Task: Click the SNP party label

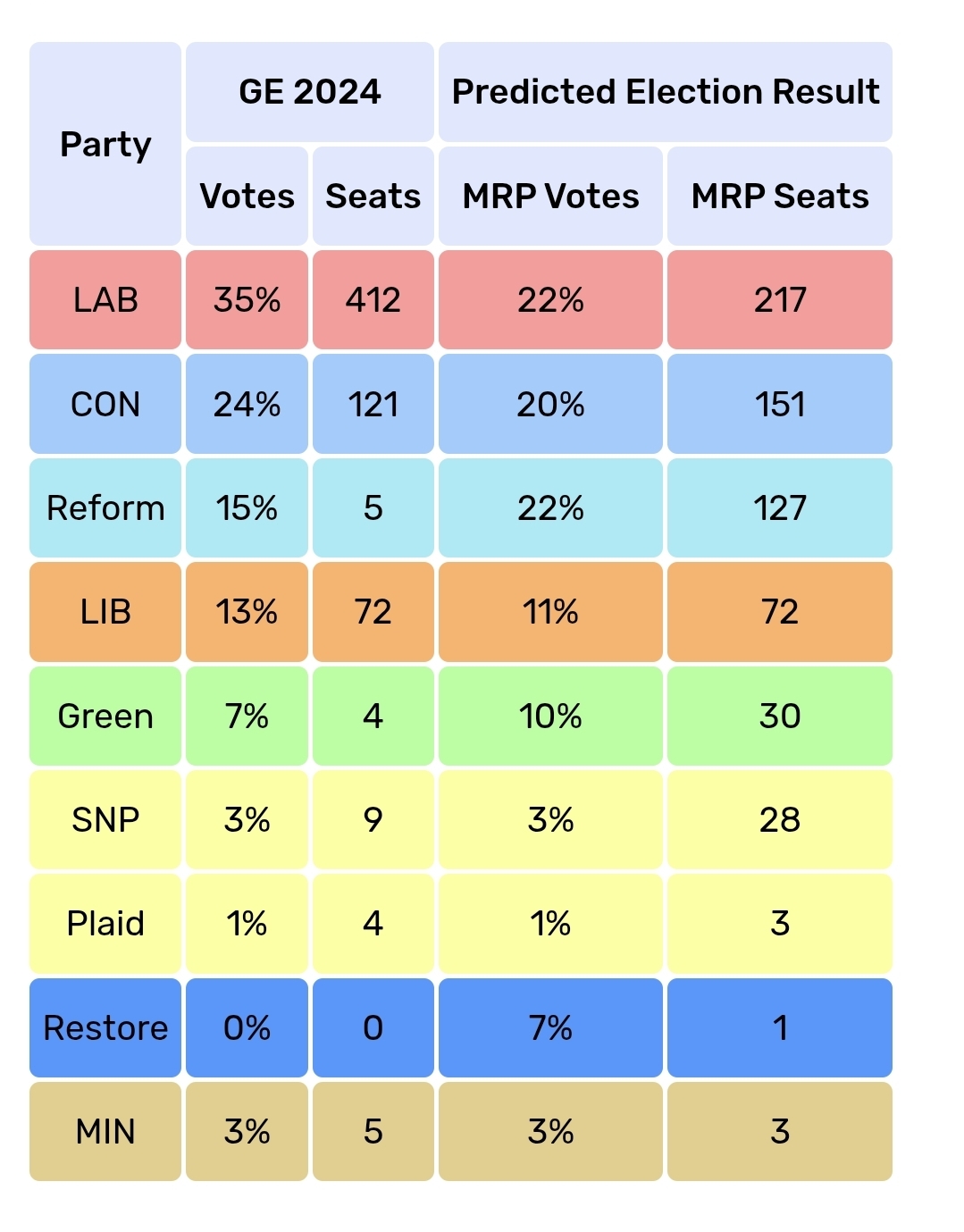Action: pyautogui.click(x=105, y=819)
